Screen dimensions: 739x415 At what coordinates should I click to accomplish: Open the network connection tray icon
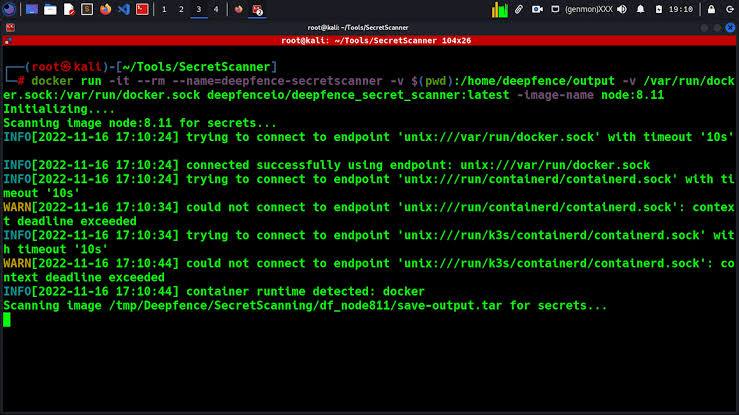(x=555, y=9)
